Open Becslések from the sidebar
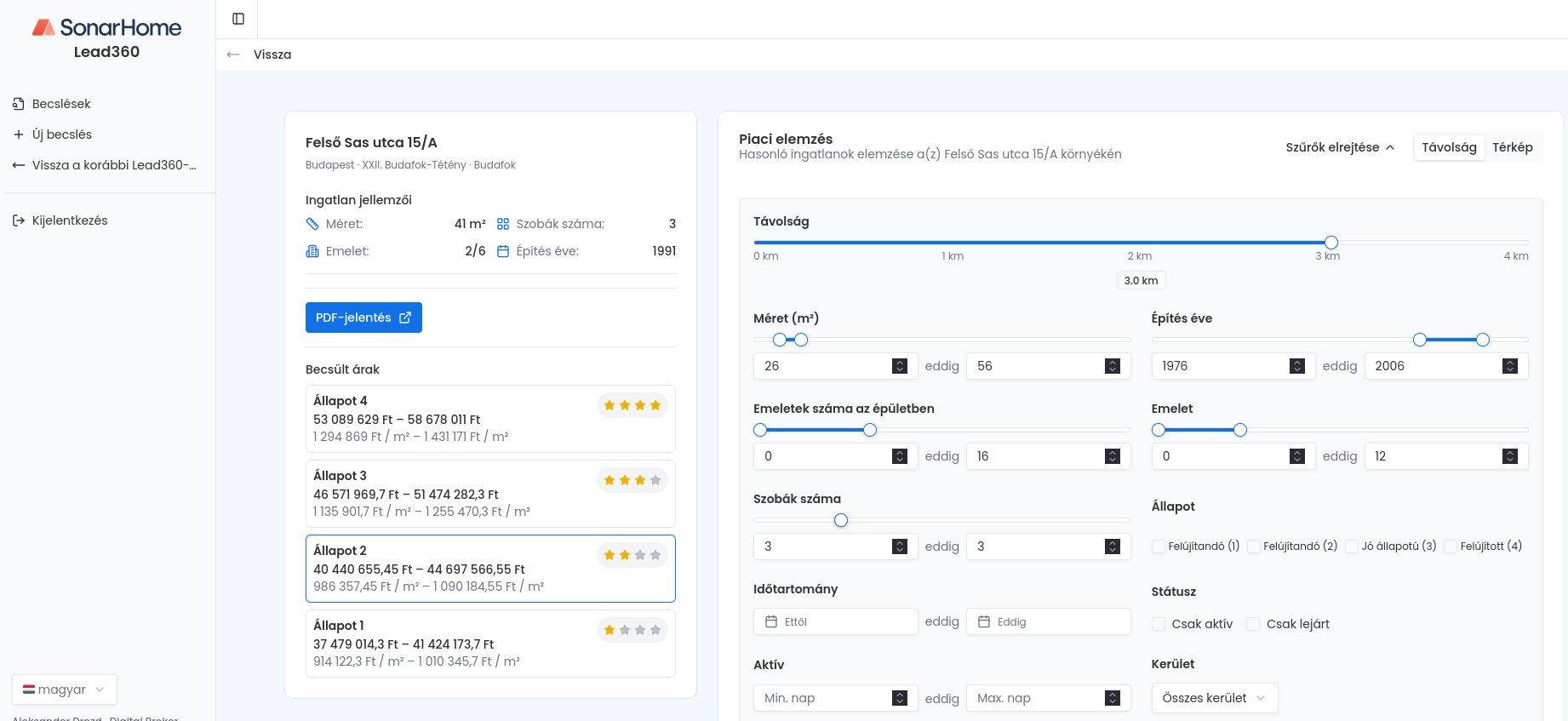Viewport: 1568px width, 721px height. click(x=61, y=104)
